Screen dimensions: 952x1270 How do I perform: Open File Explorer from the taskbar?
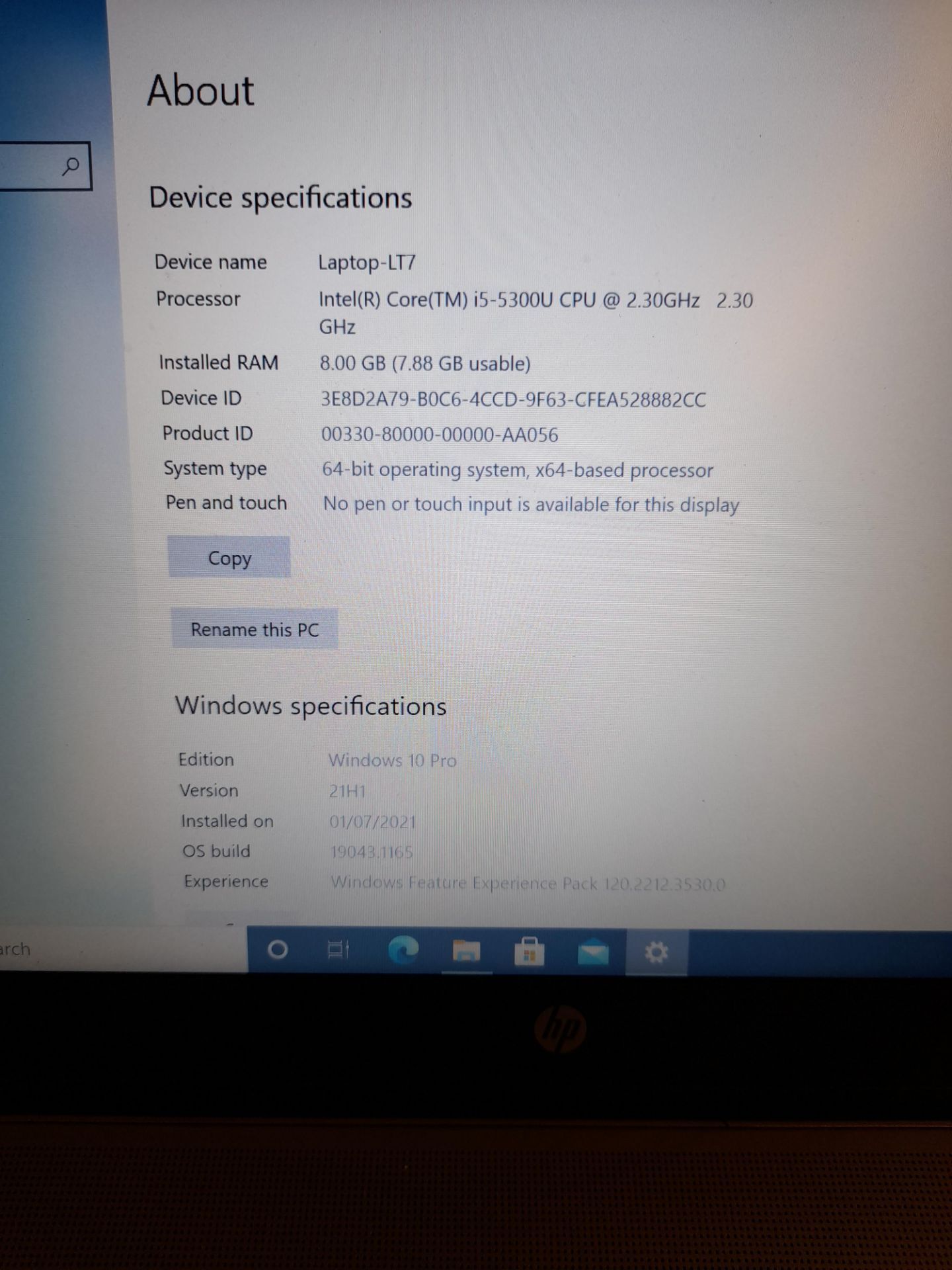coord(466,952)
